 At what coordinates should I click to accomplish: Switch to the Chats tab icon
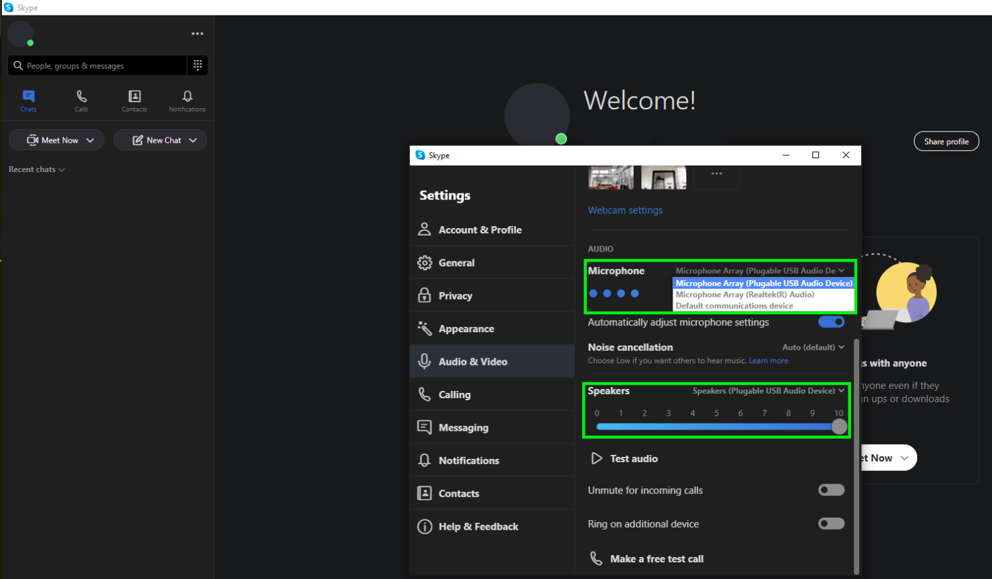[28, 96]
